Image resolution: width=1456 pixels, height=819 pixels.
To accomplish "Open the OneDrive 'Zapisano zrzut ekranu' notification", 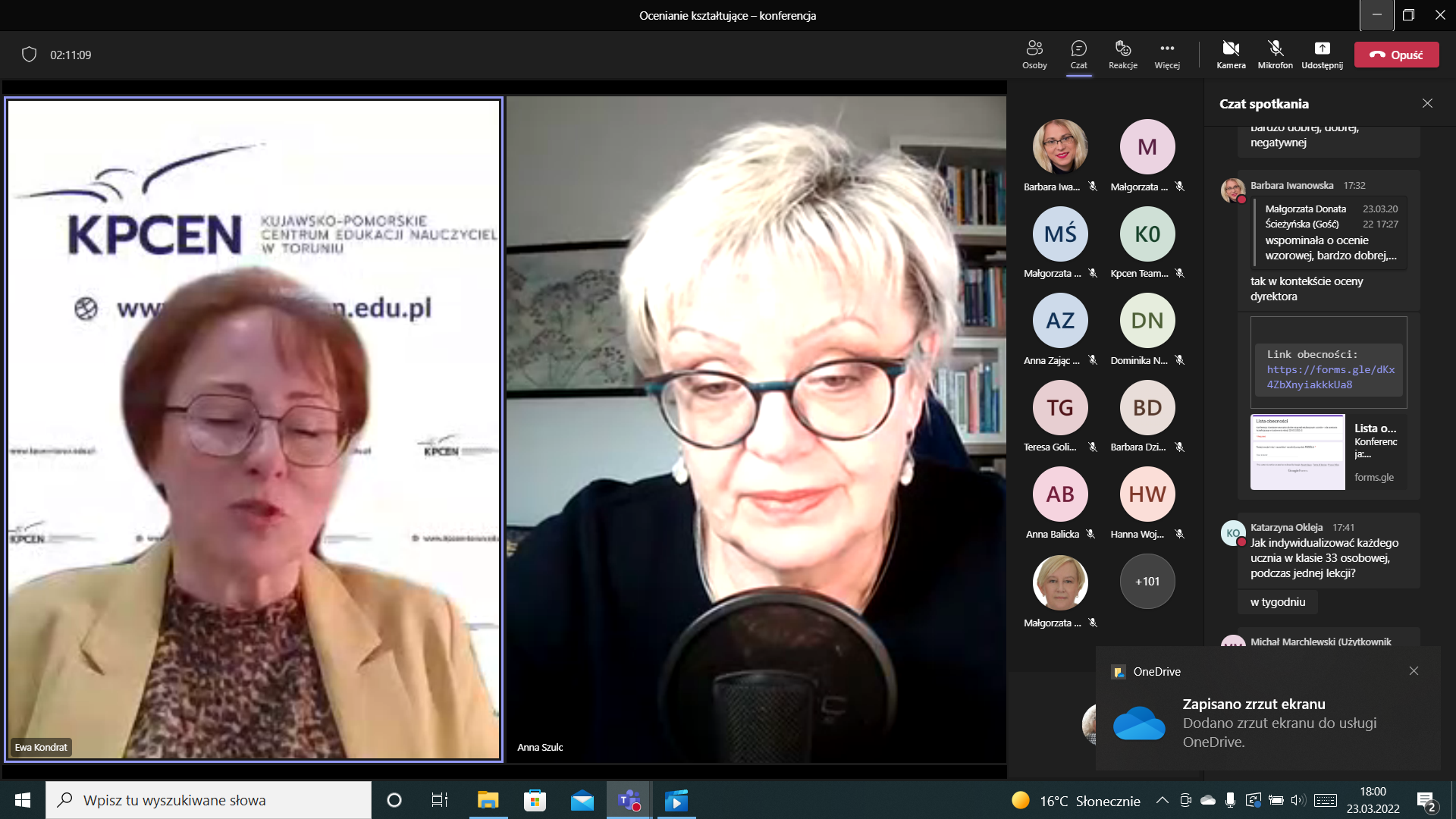I will click(x=1268, y=708).
